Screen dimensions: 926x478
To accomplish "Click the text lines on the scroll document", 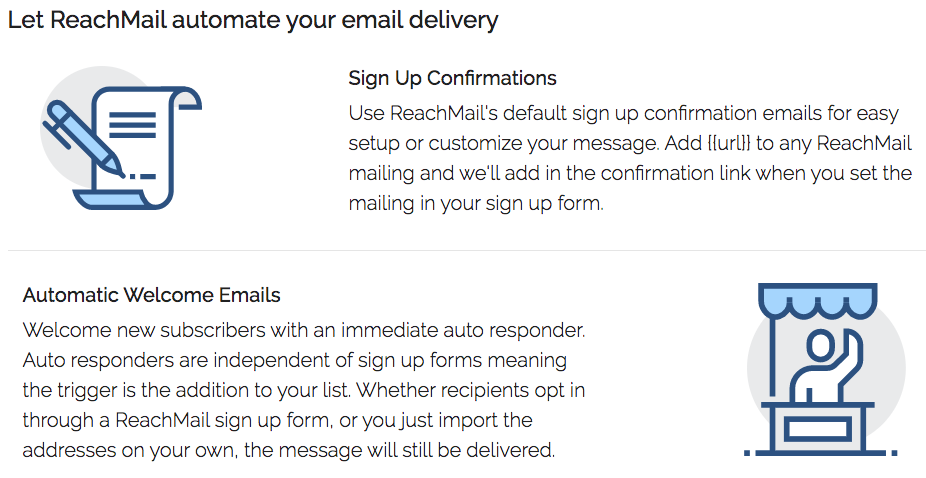I will click(133, 123).
